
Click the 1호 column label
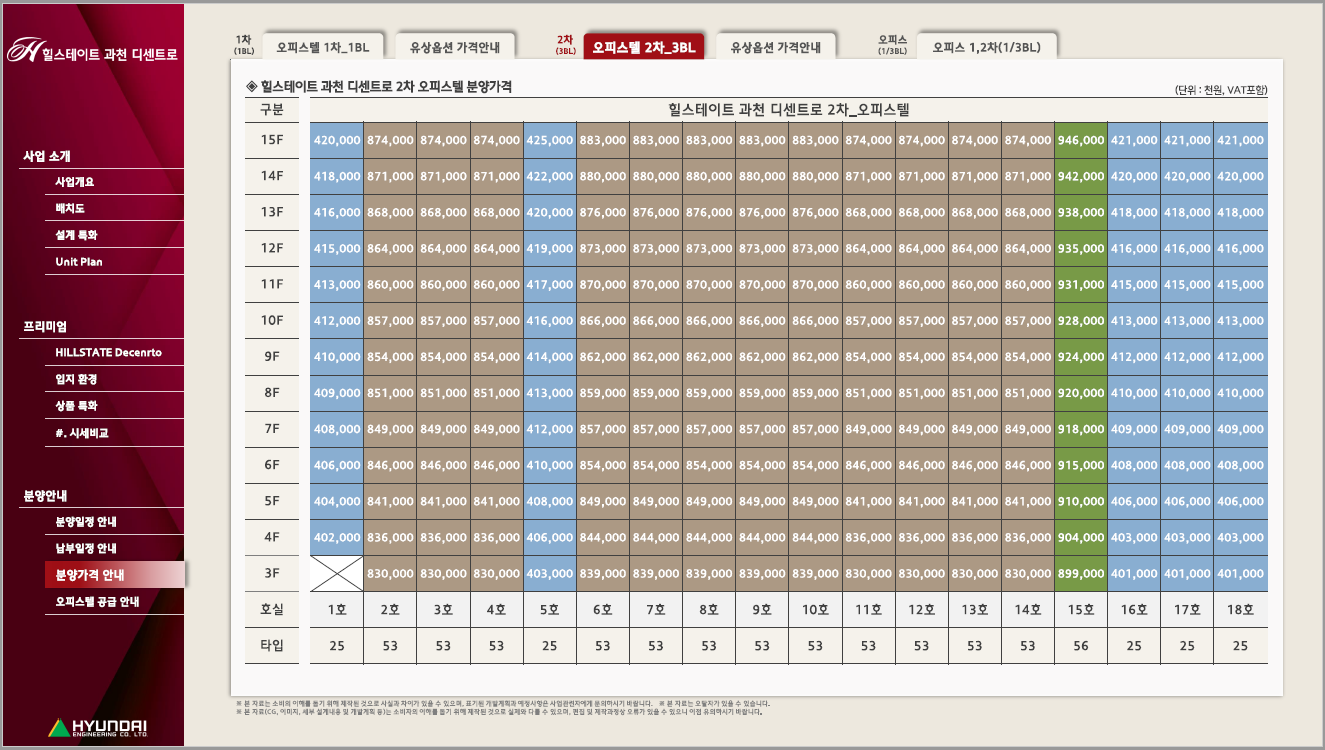[x=337, y=609]
